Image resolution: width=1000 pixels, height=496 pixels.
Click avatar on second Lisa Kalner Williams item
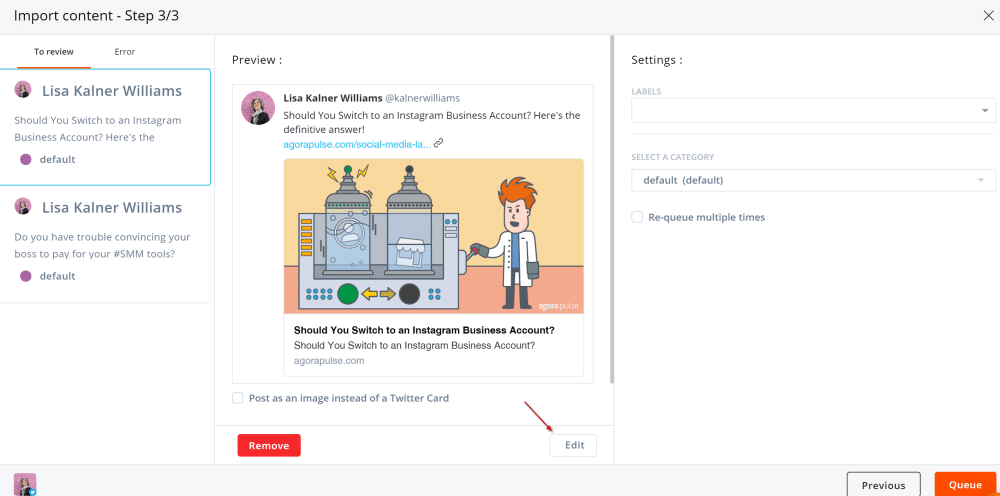click(x=23, y=207)
